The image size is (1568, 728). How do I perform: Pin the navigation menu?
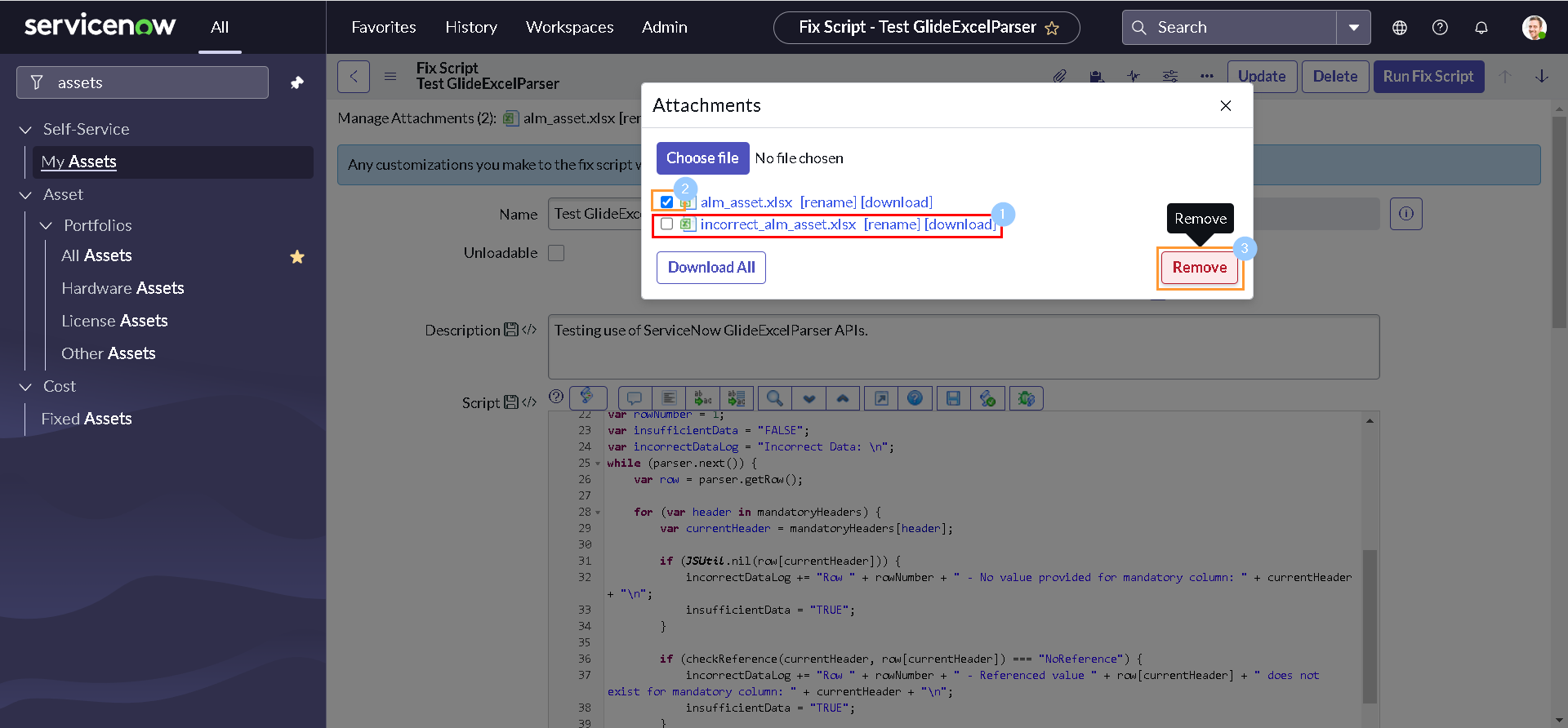pyautogui.click(x=297, y=82)
